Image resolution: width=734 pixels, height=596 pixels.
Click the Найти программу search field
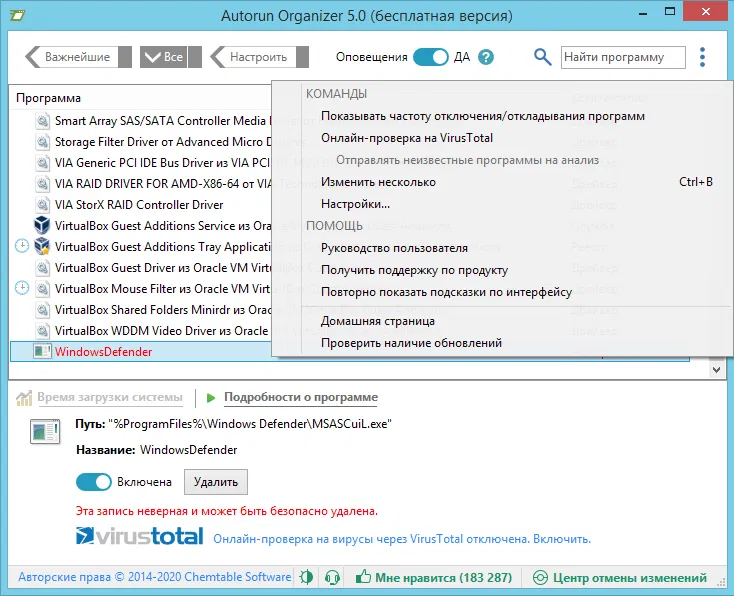coord(623,57)
